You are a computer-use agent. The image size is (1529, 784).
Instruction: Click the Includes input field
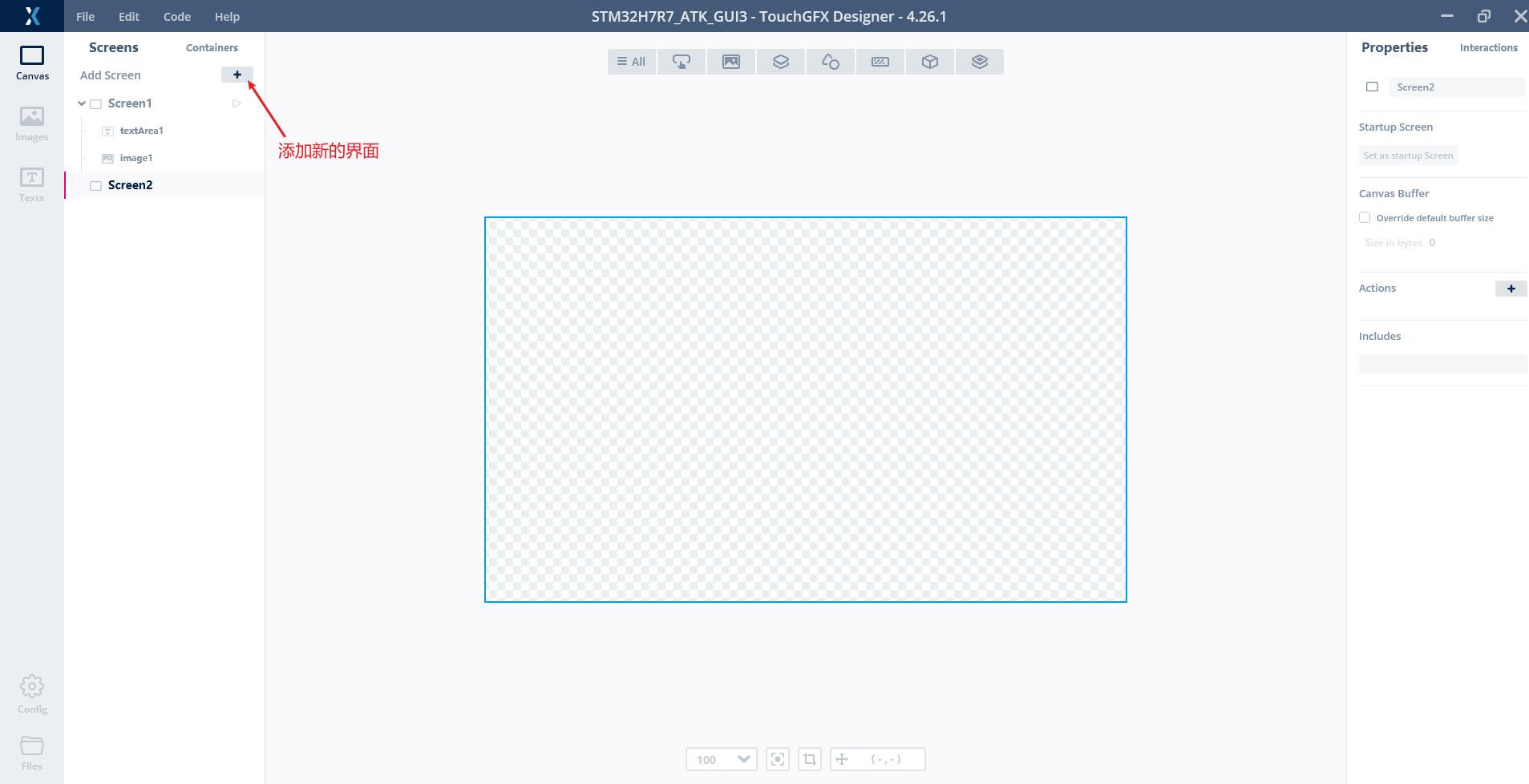[x=1442, y=364]
